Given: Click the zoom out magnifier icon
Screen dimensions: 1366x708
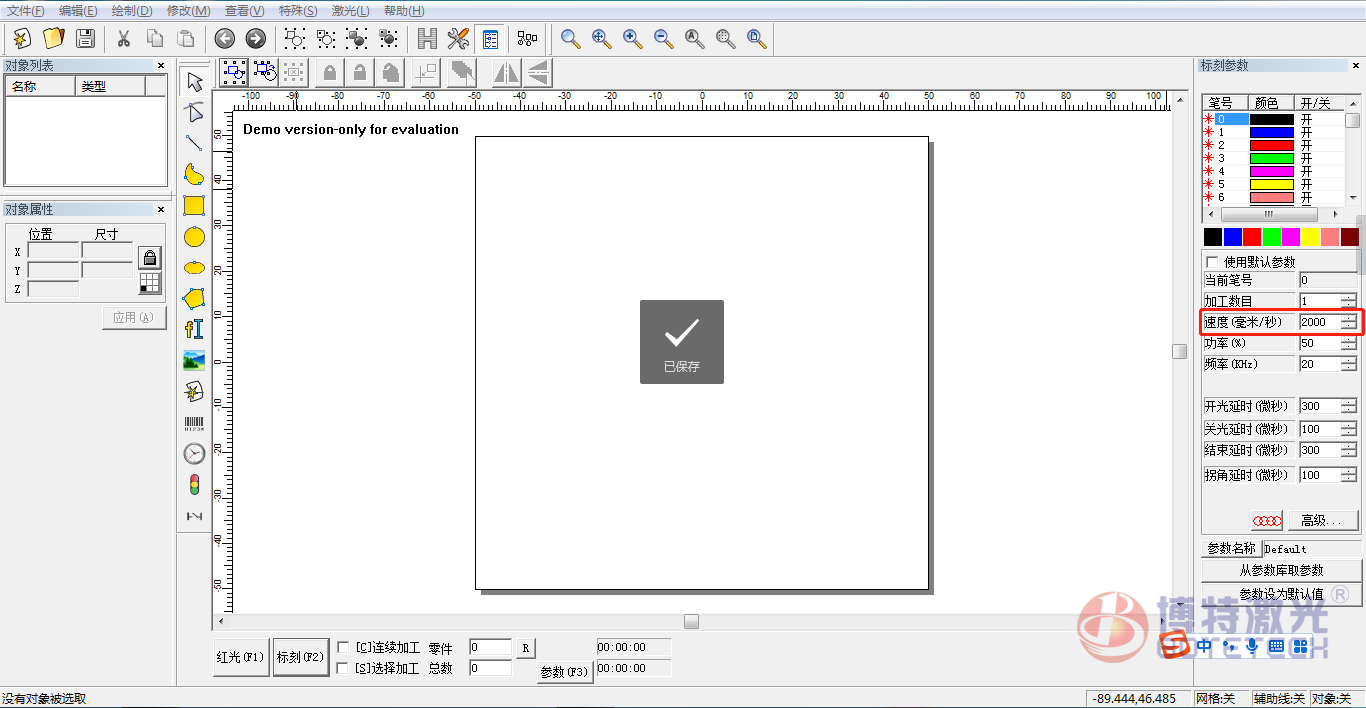Looking at the screenshot, I should pos(664,39).
